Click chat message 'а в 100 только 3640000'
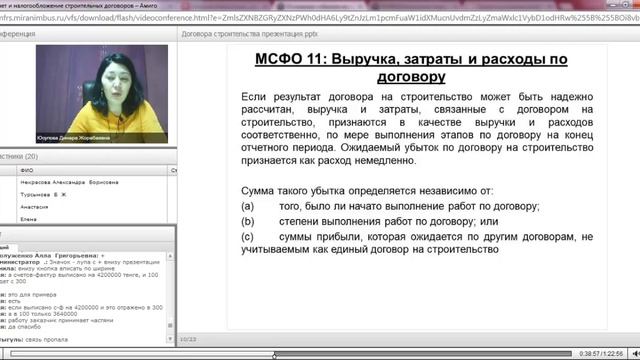 pyautogui.click(x=42, y=314)
